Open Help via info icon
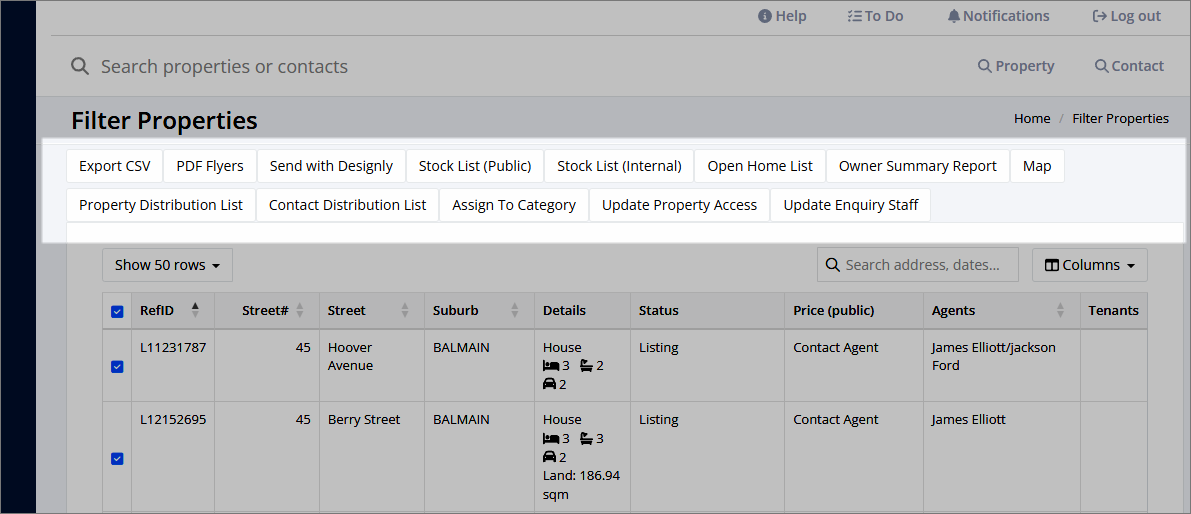The image size is (1191, 514). (x=764, y=16)
